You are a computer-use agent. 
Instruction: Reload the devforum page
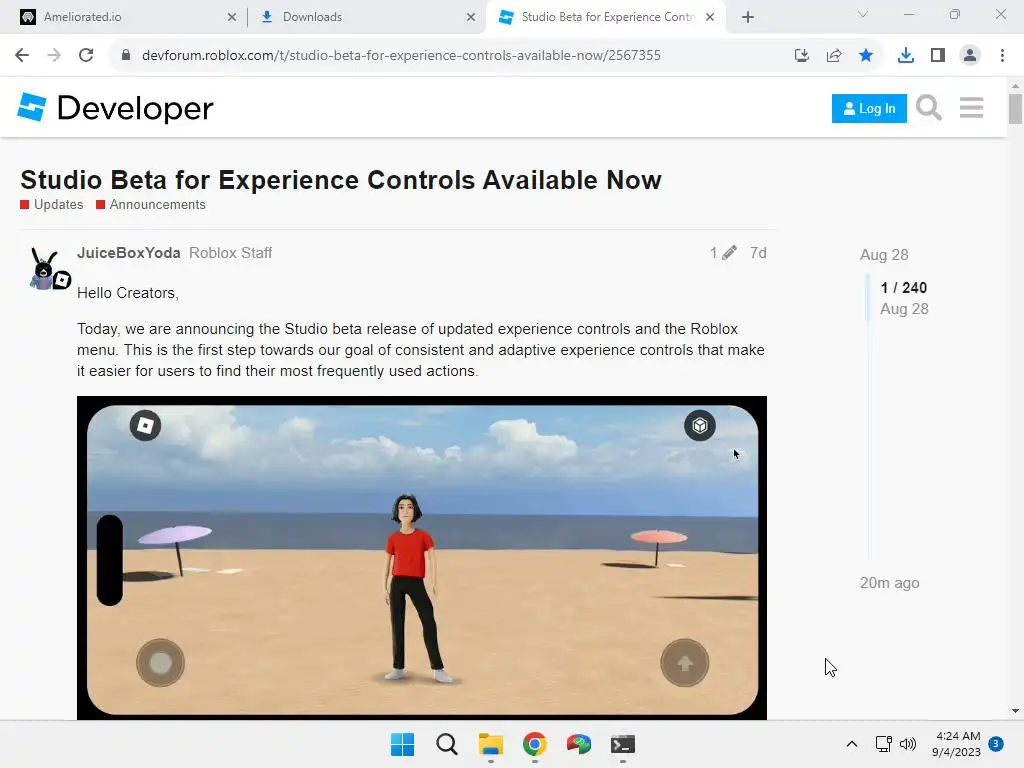coord(86,55)
